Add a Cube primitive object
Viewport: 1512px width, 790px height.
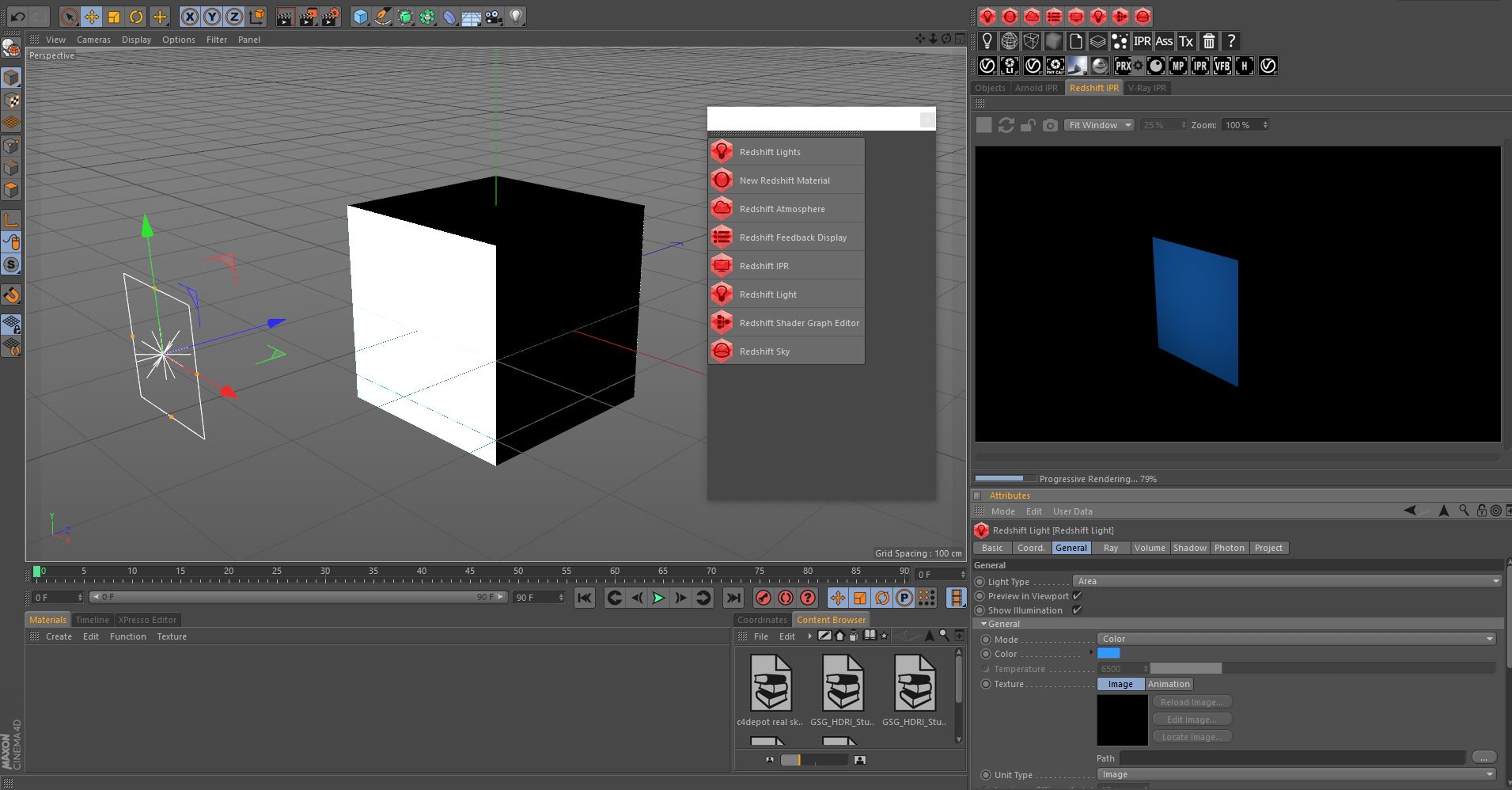[x=361, y=17]
